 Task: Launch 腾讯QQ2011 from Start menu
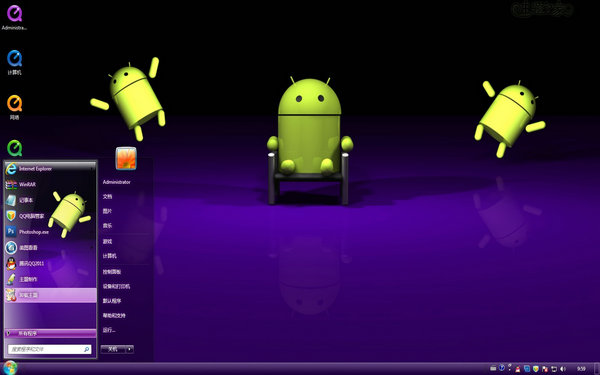coord(50,263)
